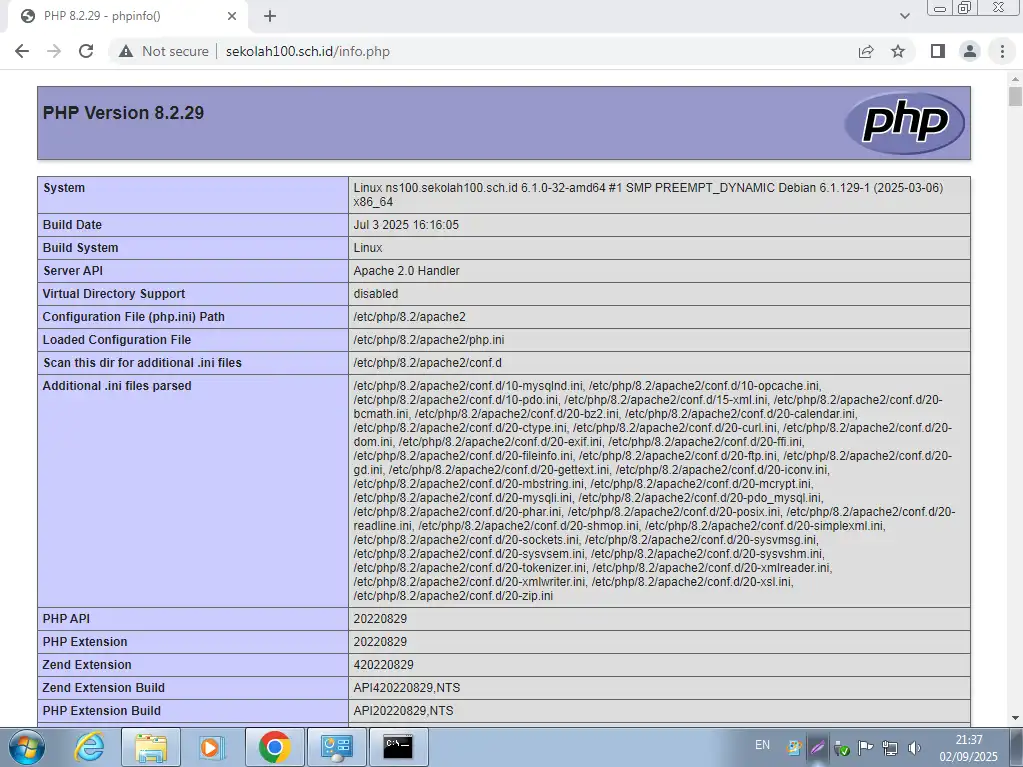Click Scan this dir for additional .ini files
Screen dimensions: 1023x767
click(x=142, y=363)
